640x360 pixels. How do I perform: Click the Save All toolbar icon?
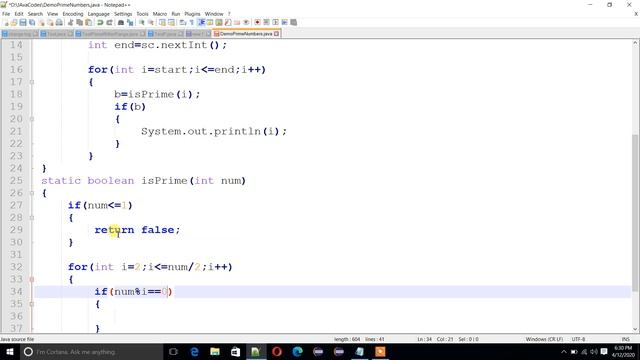click(32, 22)
